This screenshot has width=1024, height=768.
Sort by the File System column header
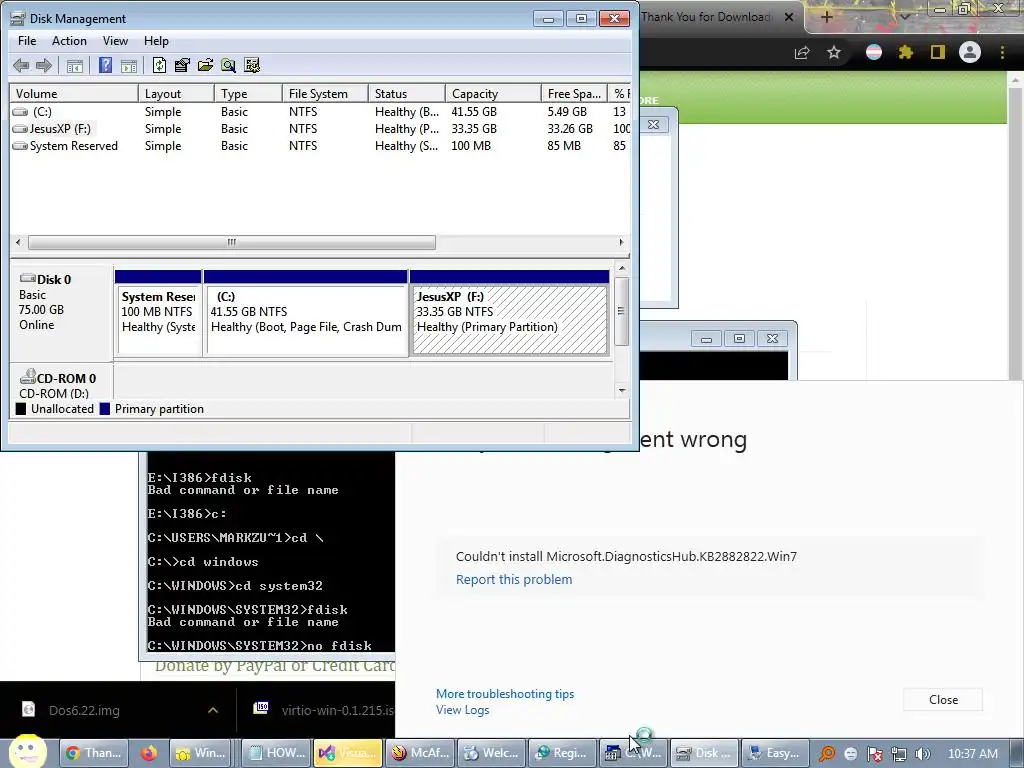point(325,93)
